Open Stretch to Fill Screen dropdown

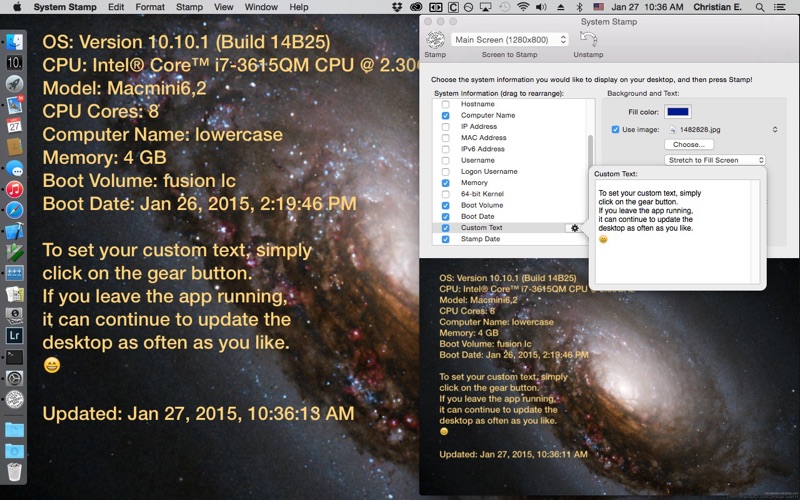tap(715, 160)
